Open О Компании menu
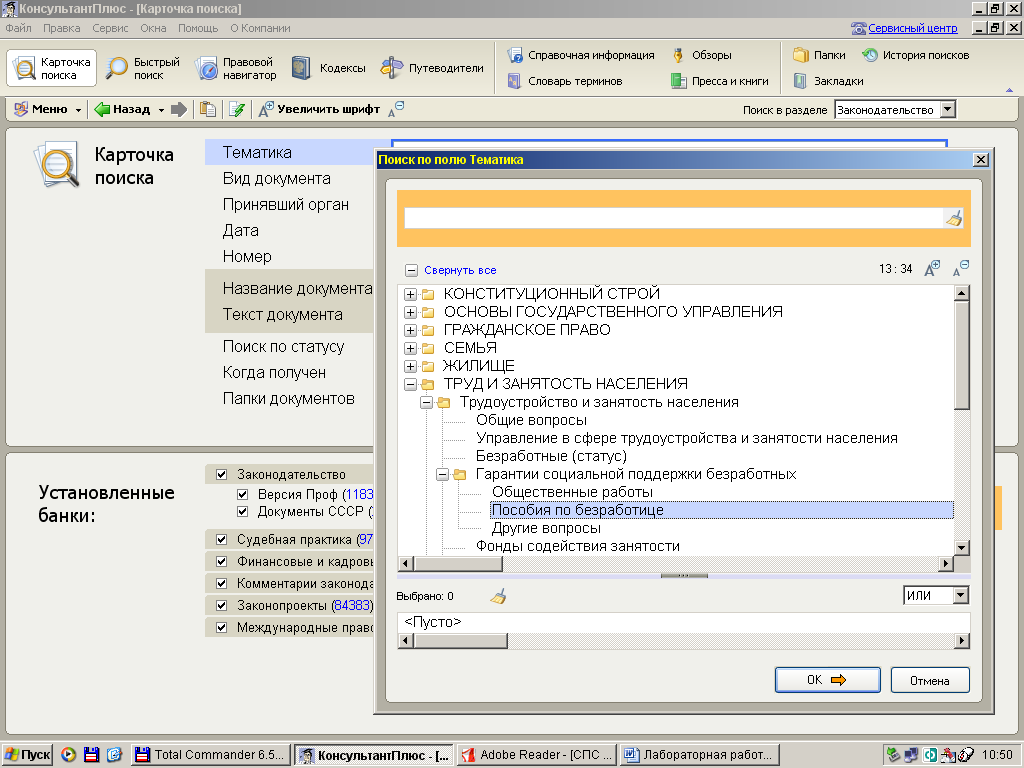 tap(260, 28)
